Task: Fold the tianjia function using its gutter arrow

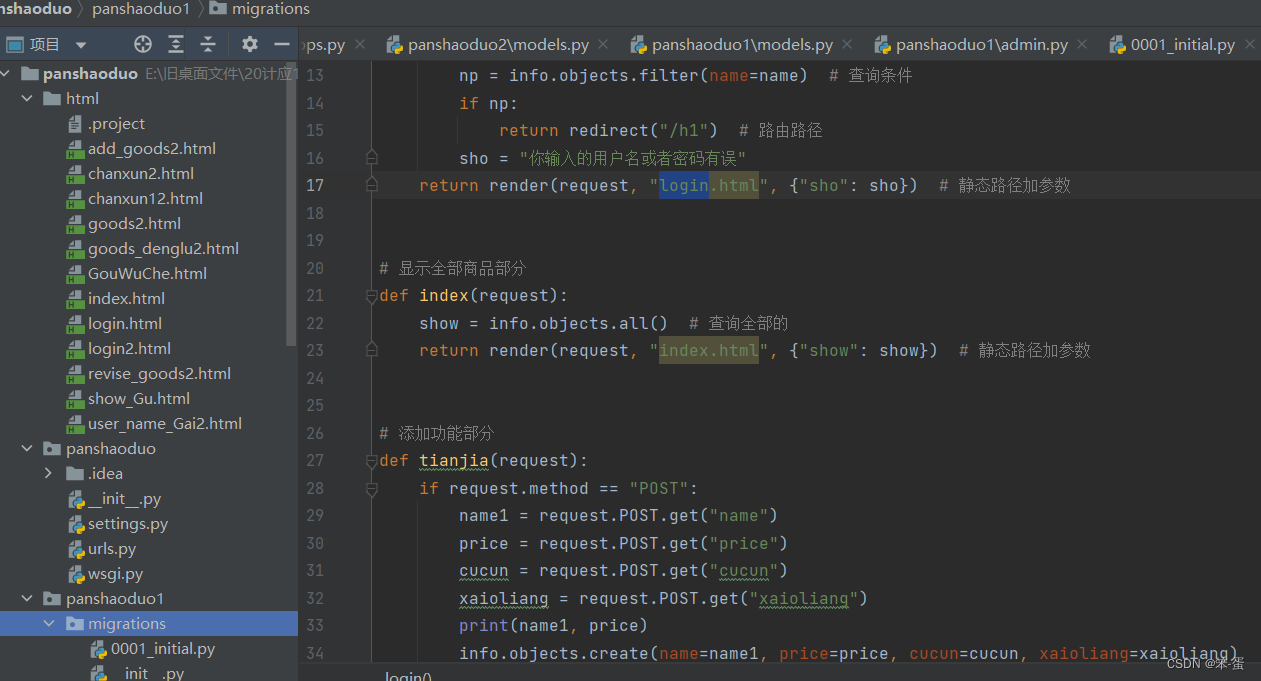Action: tap(371, 460)
